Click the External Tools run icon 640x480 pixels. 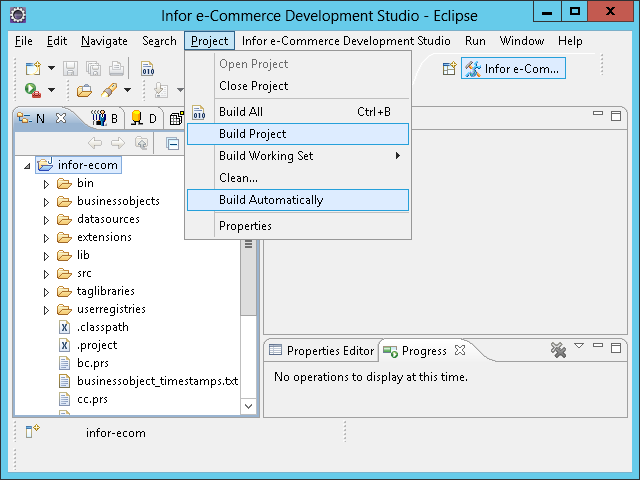click(x=32, y=90)
